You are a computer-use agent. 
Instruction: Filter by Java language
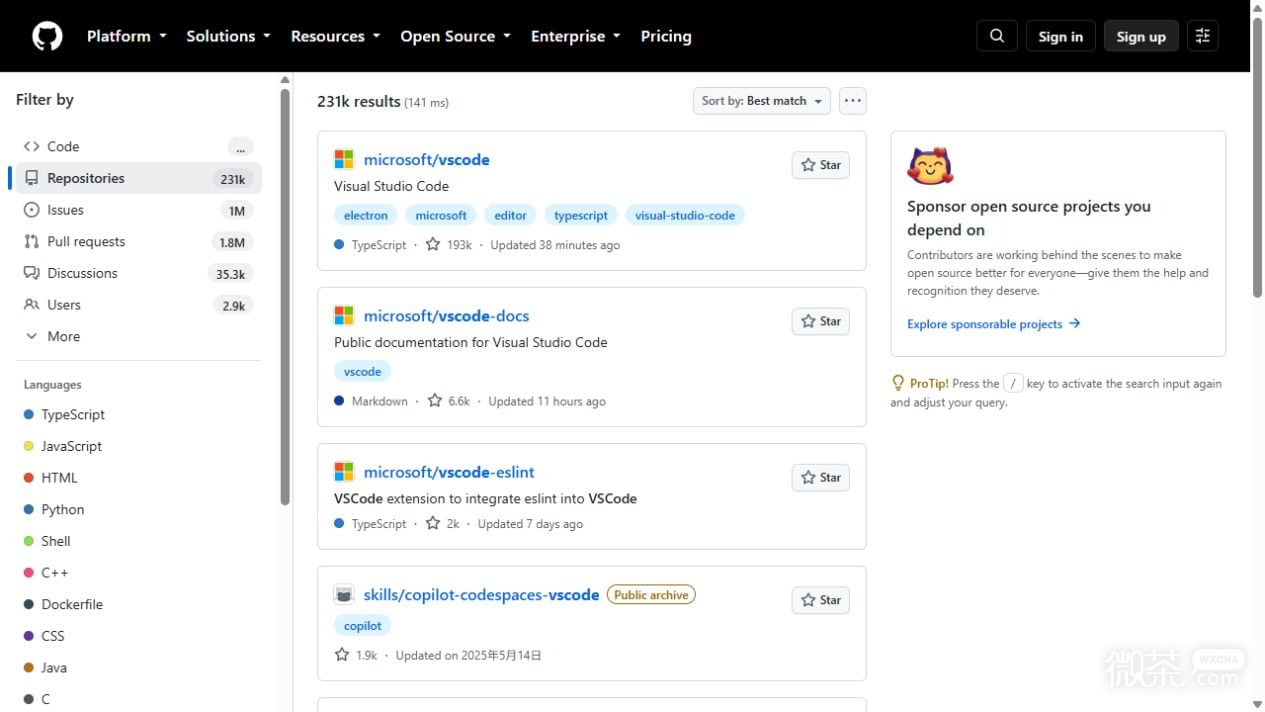(x=139, y=668)
